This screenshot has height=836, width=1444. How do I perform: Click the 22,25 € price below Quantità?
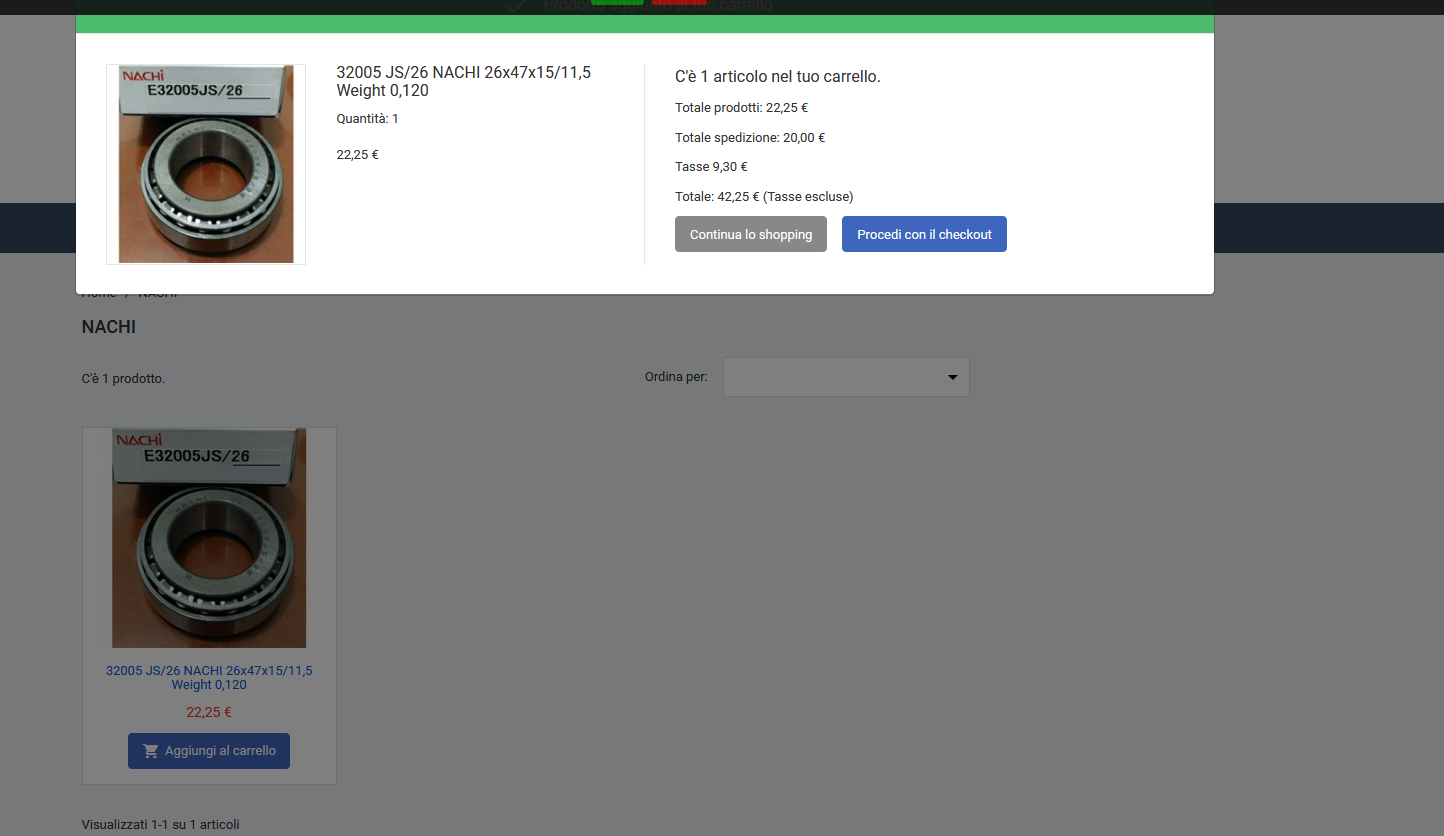click(358, 155)
